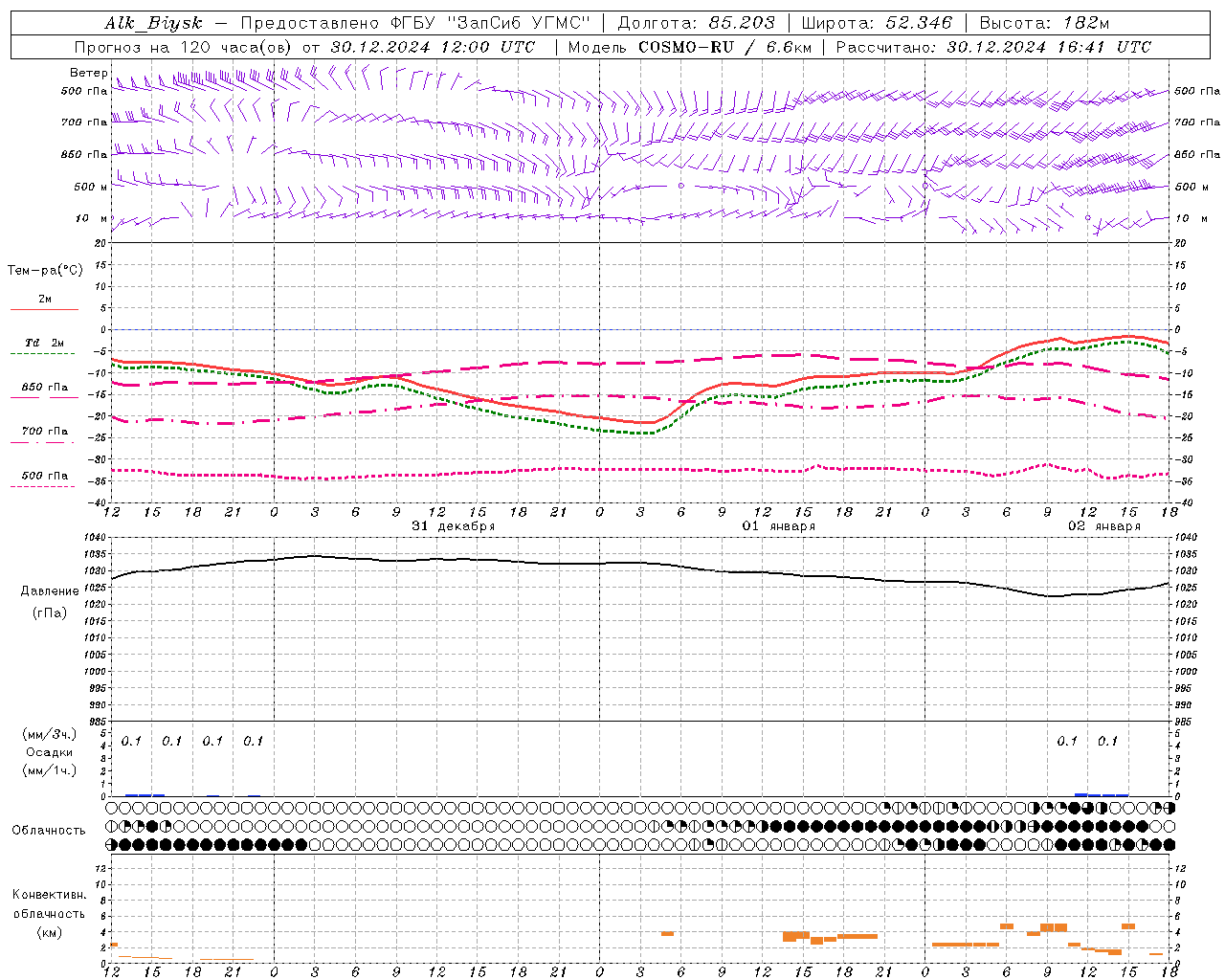Select the 'Широта: 52.346' latitude field
Screen dimensions: 1225x980
tap(877, 23)
